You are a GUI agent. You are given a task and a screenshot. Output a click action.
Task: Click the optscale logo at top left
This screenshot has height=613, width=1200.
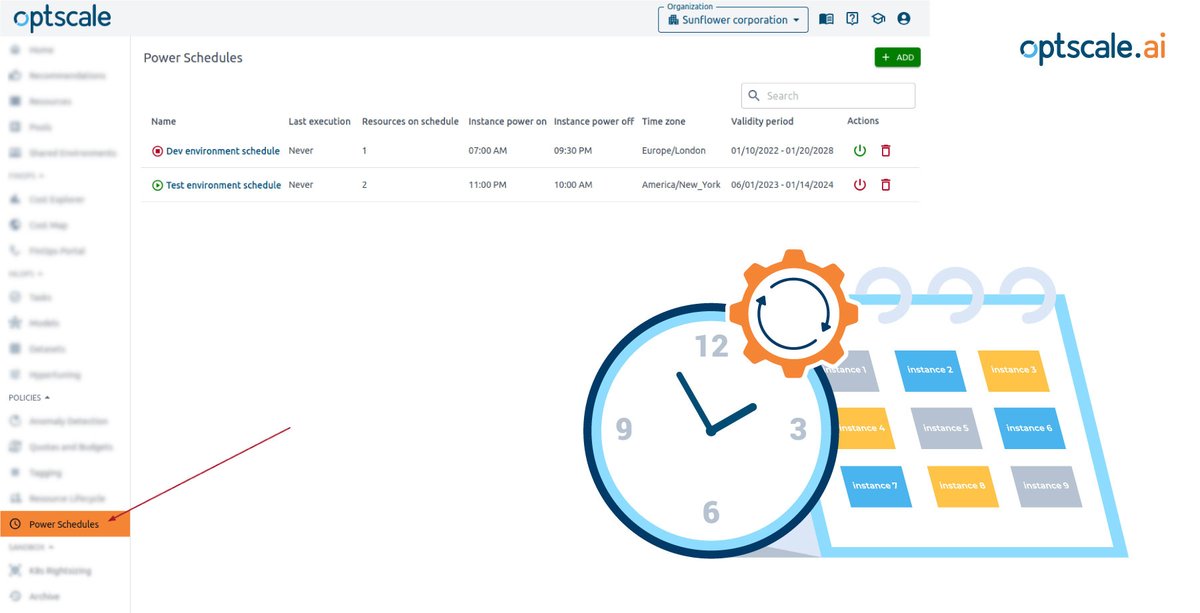[62, 18]
